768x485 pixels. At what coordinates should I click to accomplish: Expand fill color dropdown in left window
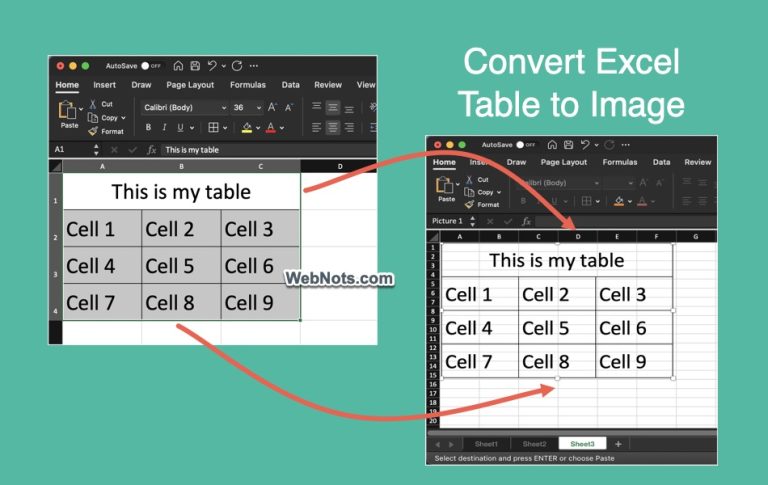(258, 128)
